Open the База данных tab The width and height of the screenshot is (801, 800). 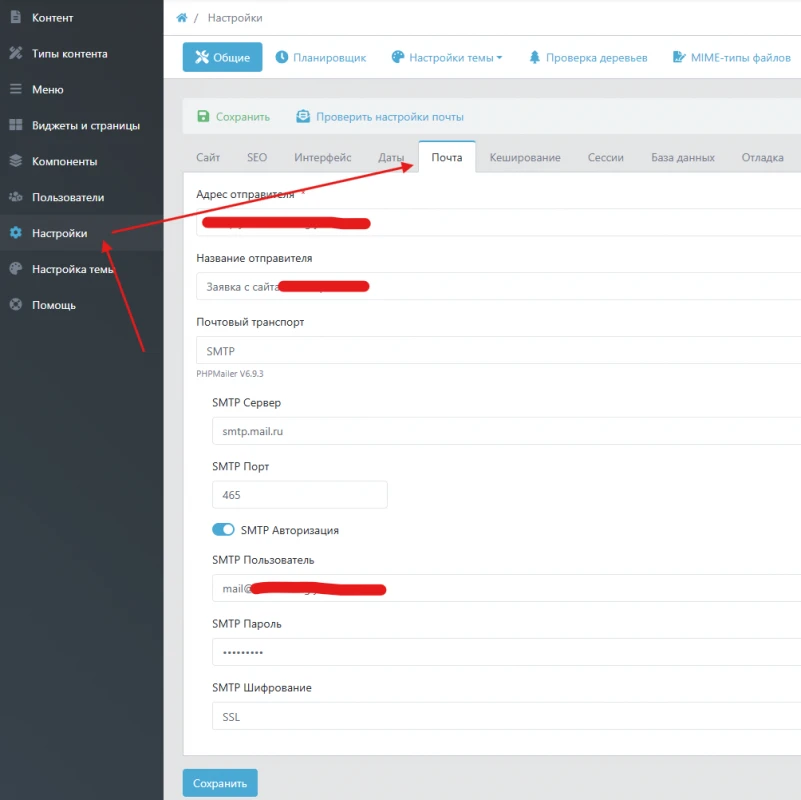[x=682, y=158]
